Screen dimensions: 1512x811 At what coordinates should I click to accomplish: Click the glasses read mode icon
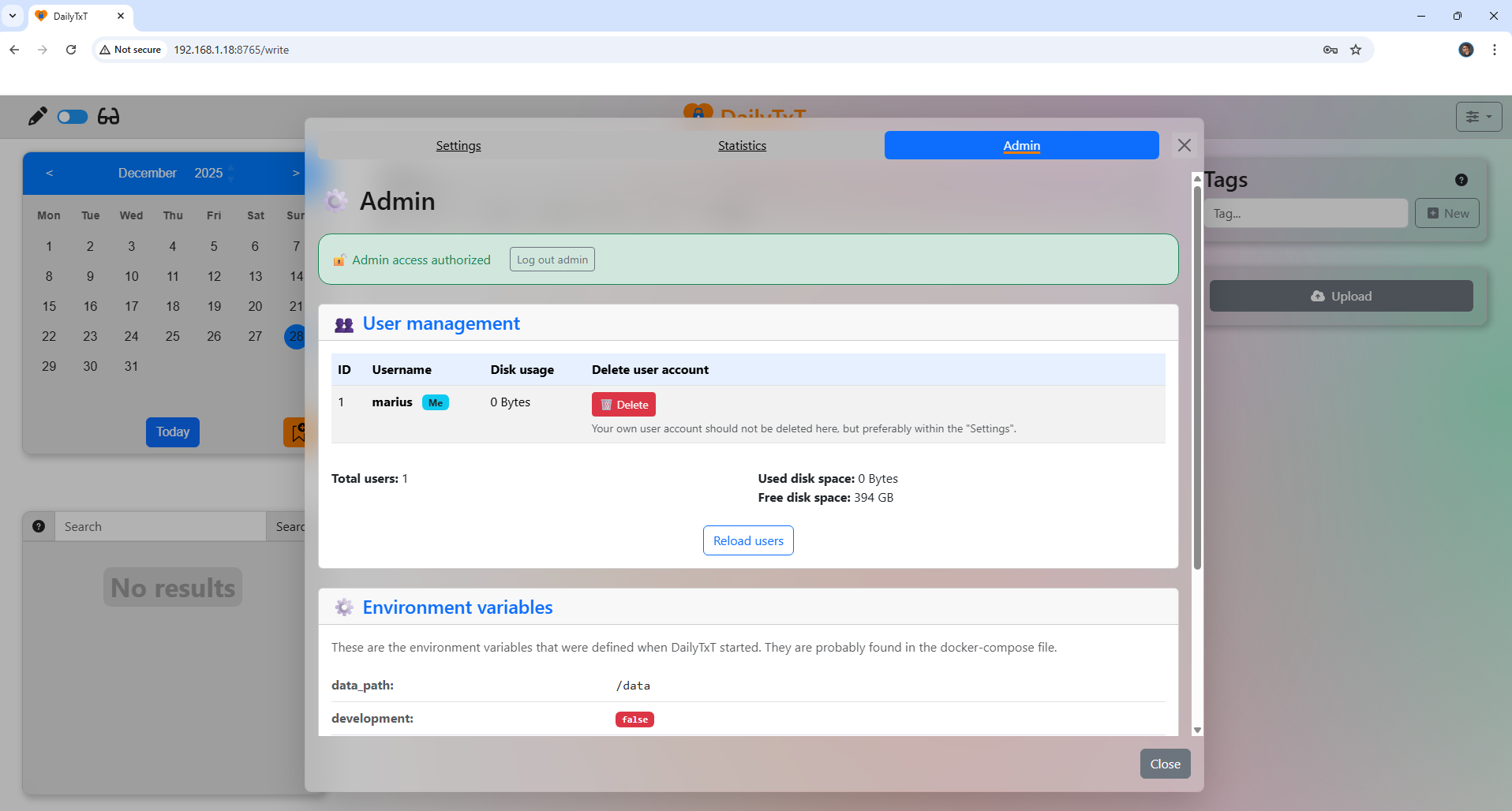click(108, 117)
